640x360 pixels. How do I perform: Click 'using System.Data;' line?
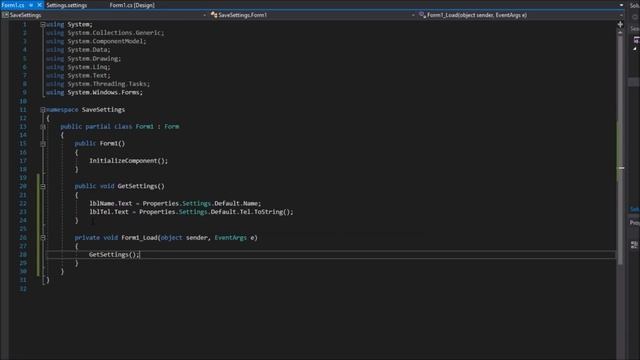coord(78,50)
